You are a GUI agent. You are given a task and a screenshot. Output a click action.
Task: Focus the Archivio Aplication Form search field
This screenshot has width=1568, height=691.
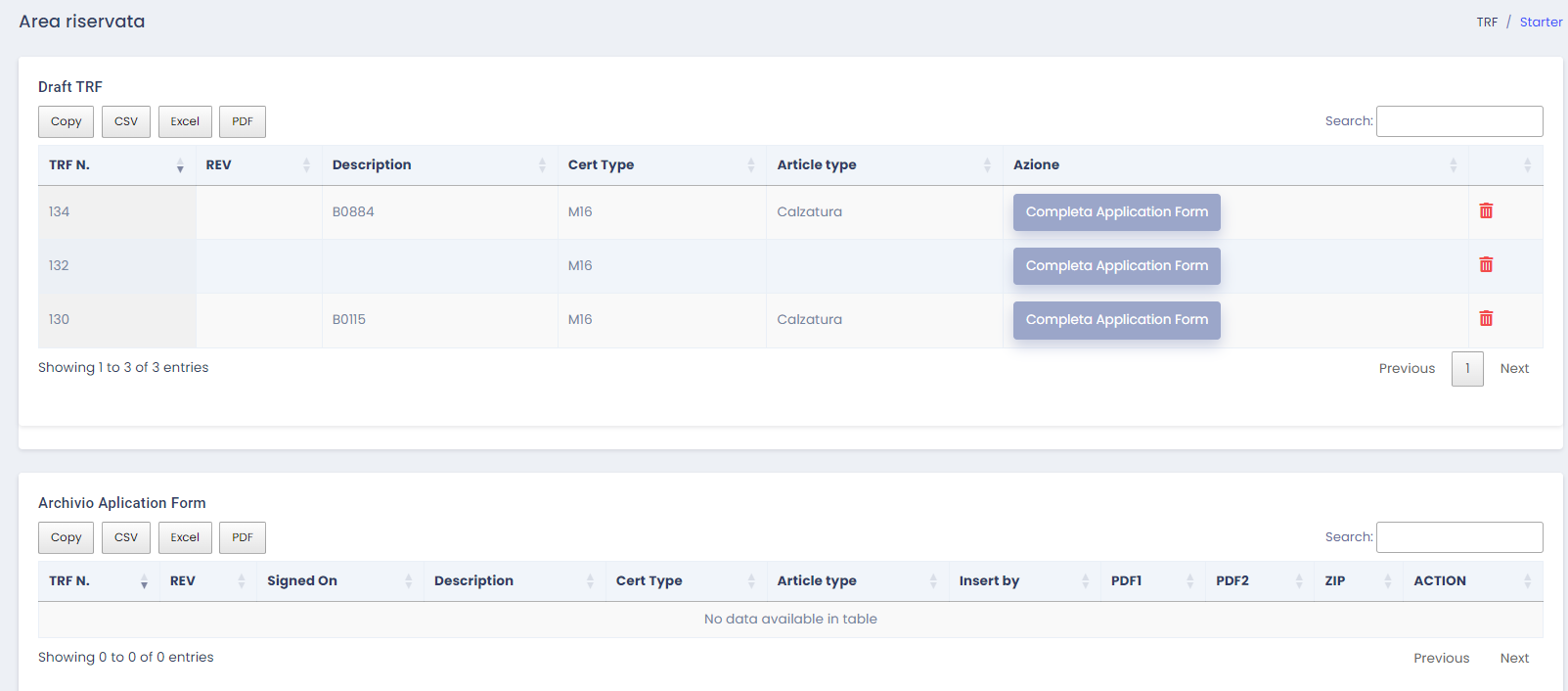(1459, 537)
